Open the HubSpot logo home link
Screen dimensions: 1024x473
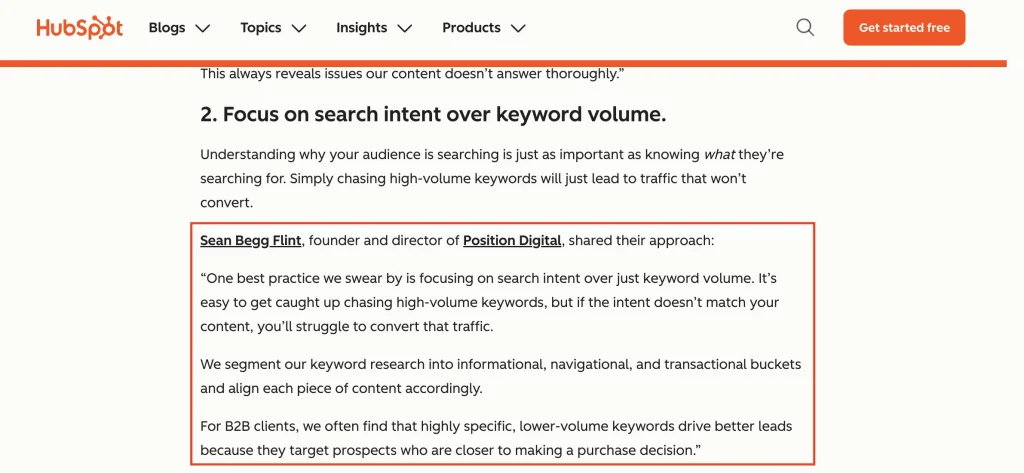point(80,28)
